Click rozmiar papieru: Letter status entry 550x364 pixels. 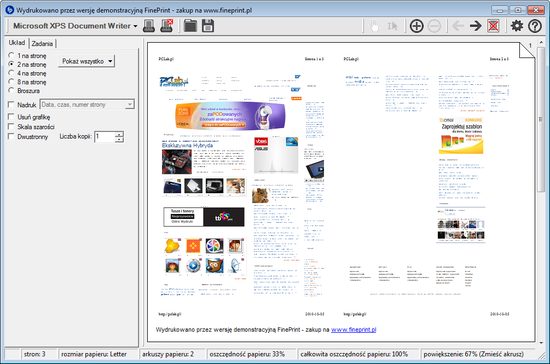(x=98, y=354)
